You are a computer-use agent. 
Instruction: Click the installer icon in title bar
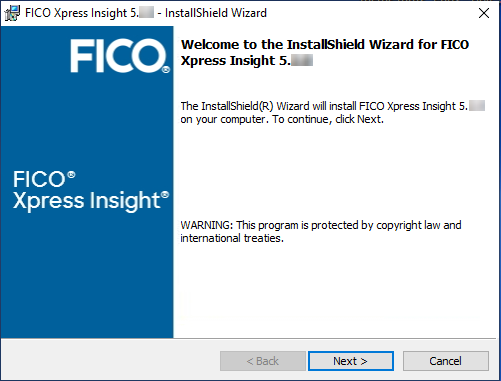click(12, 13)
